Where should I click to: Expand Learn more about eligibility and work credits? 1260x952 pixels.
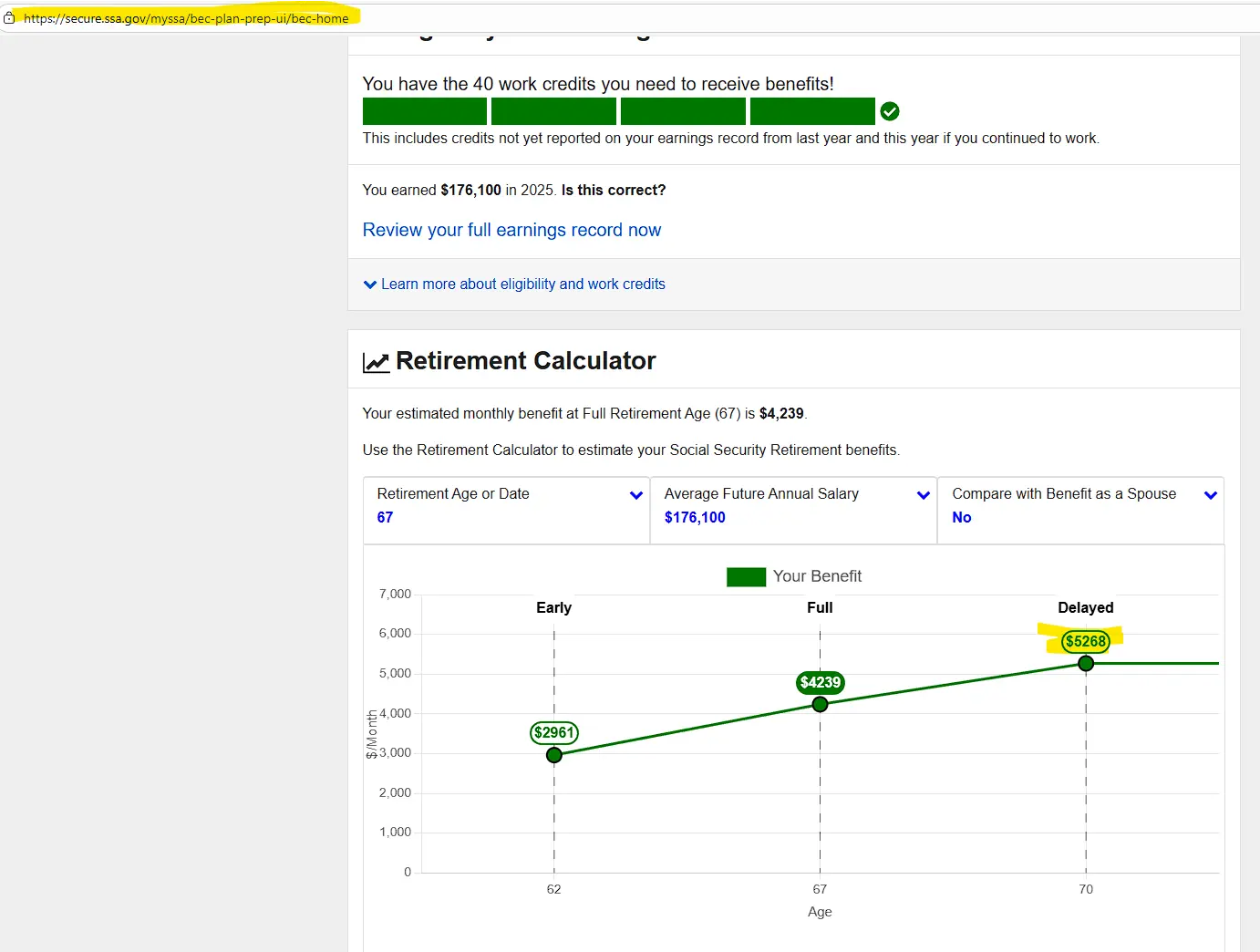(522, 285)
